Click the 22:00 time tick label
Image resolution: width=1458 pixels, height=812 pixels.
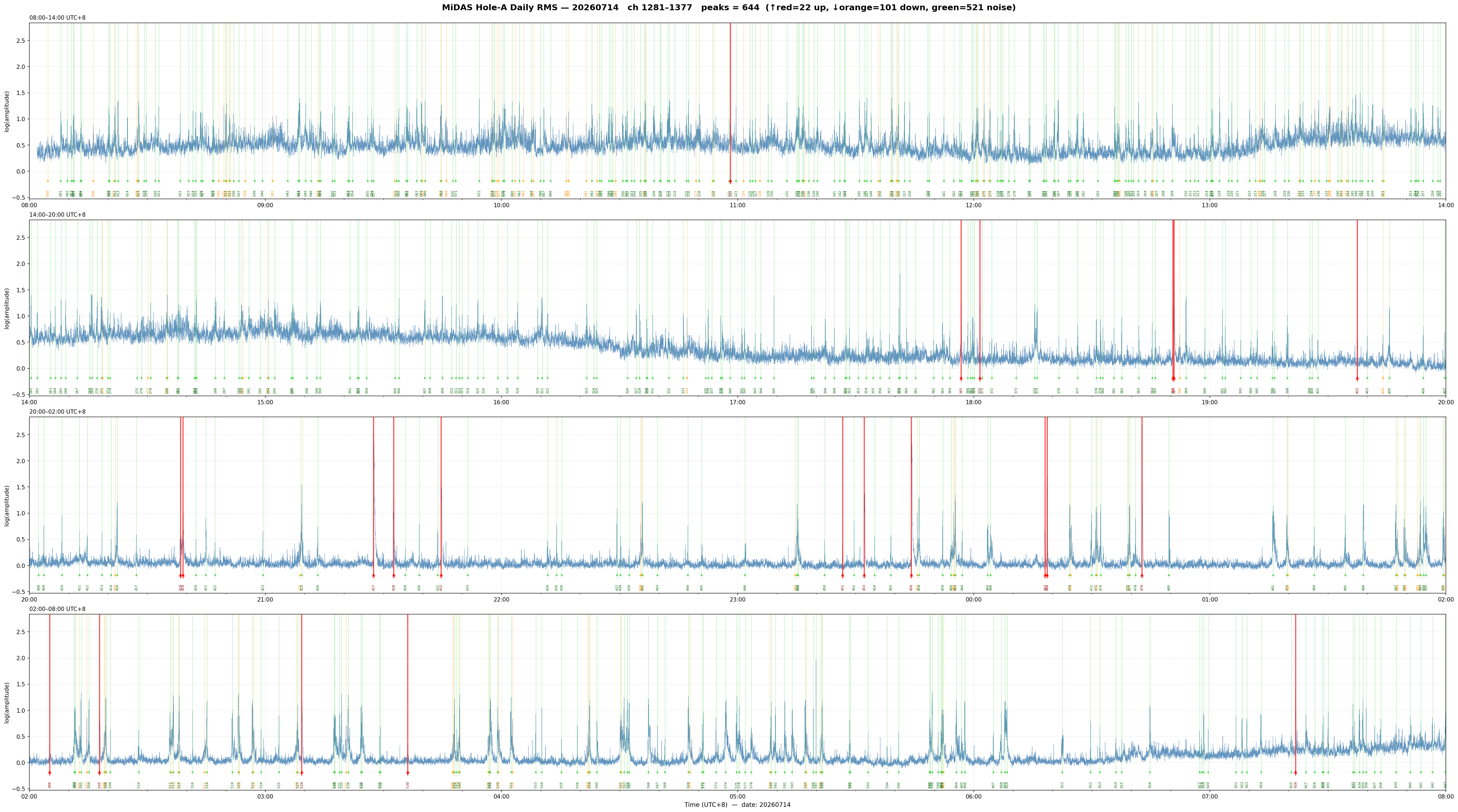click(x=501, y=599)
